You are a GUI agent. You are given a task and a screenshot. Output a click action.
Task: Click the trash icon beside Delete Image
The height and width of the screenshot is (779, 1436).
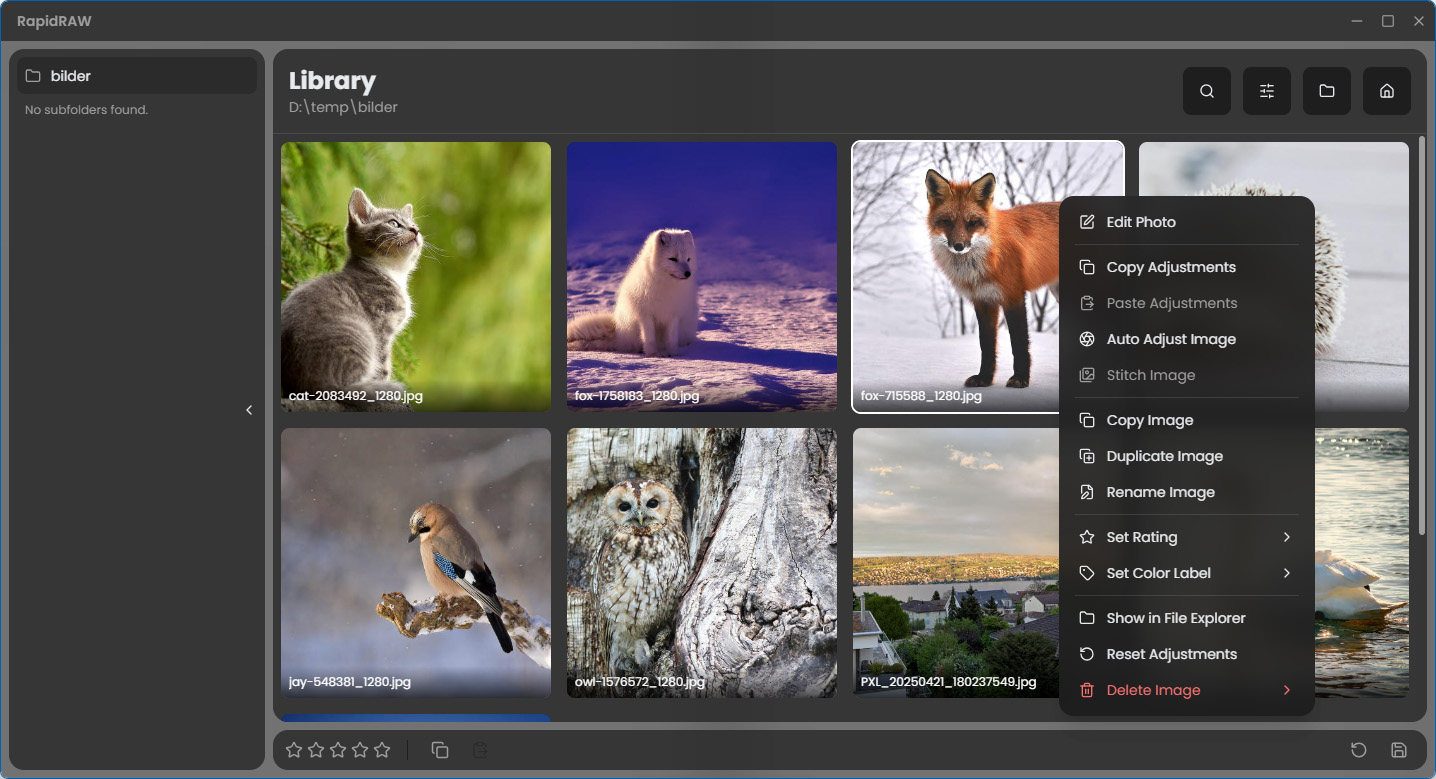pos(1087,690)
